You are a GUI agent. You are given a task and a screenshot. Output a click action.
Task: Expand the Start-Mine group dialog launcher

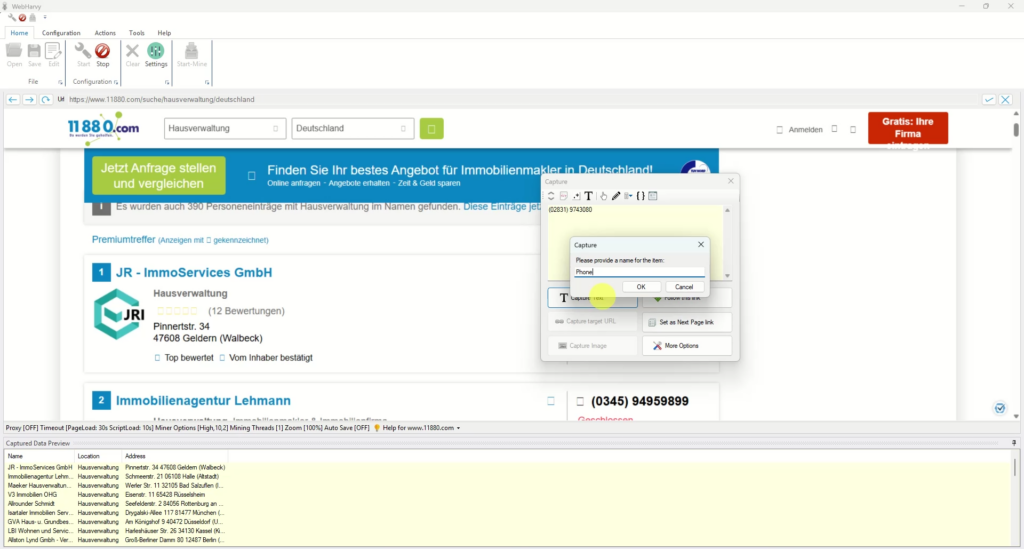207,82
